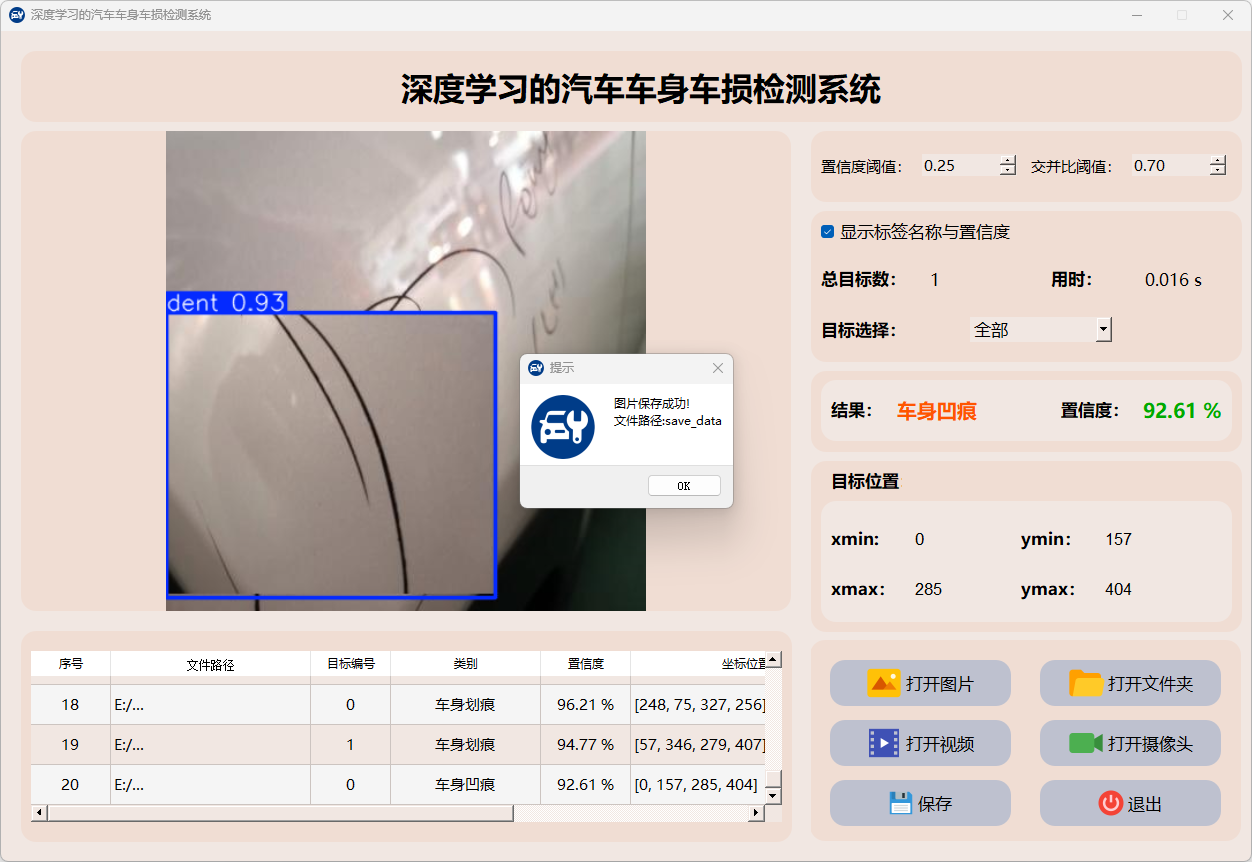
Task: Click the horizontal scrollbar right arrow in table
Action: coord(756,813)
